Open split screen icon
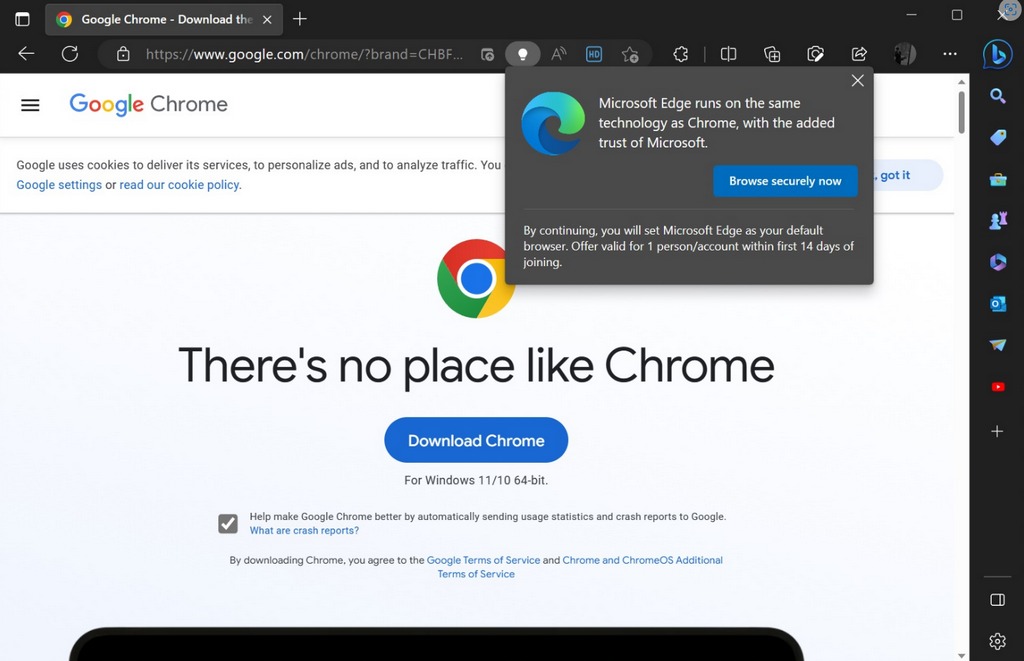 (728, 54)
